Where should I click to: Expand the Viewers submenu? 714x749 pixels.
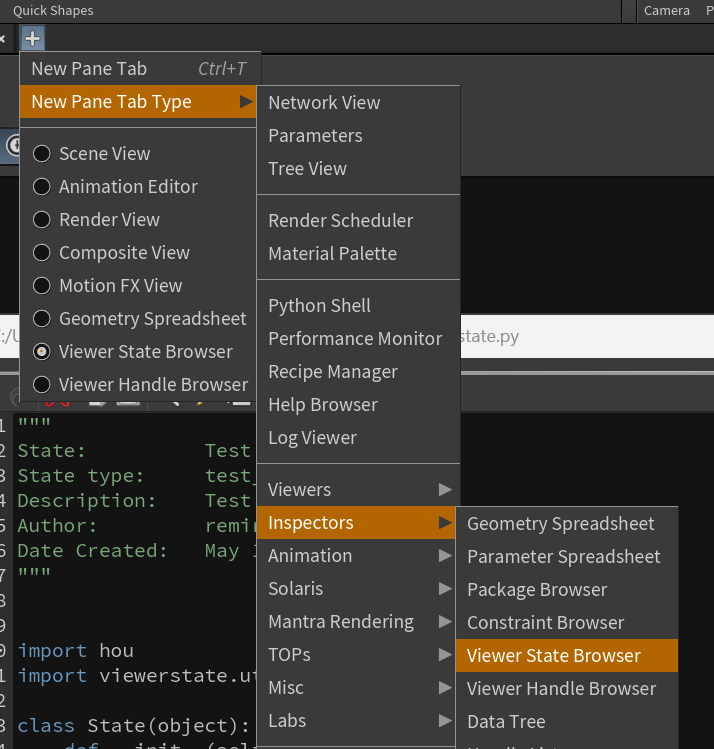point(358,490)
